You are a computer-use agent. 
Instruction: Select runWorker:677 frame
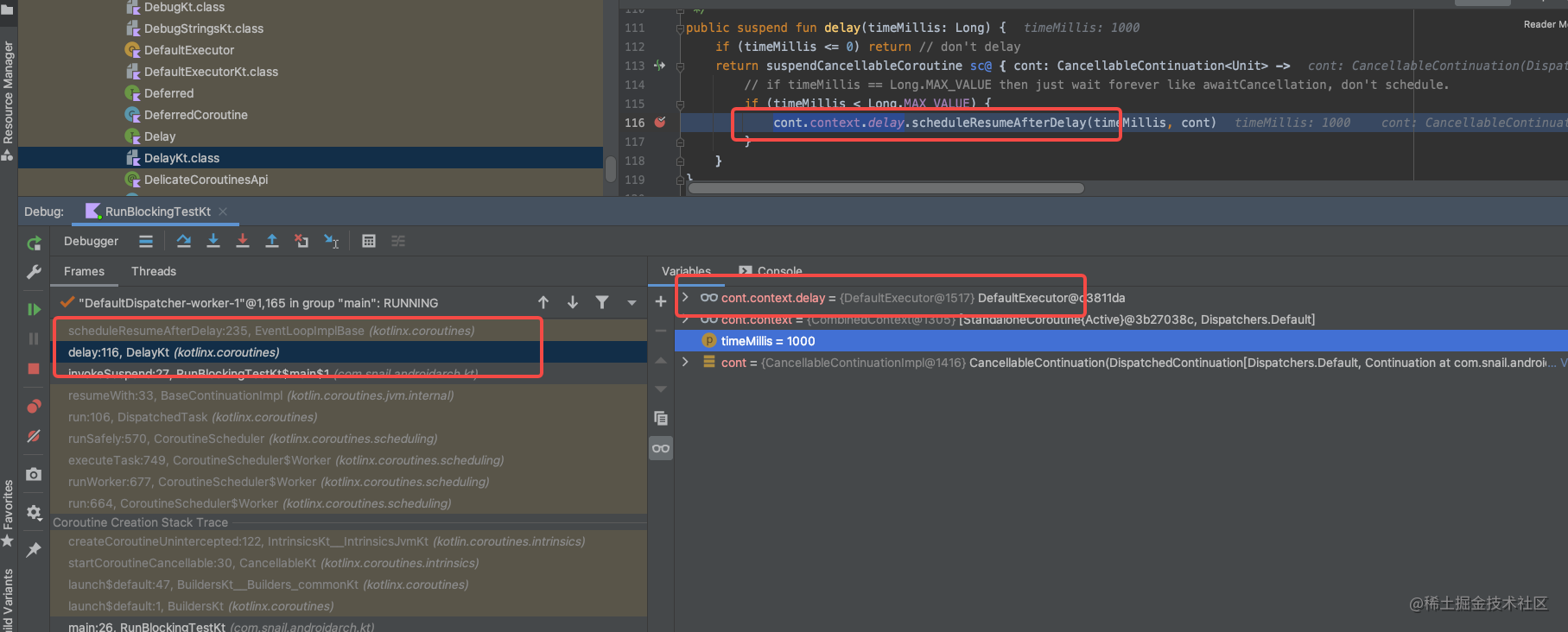[349, 482]
